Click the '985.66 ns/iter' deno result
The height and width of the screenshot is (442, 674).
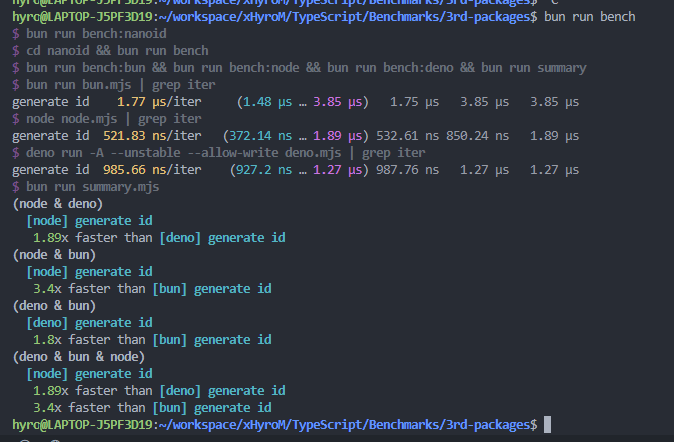point(152,170)
